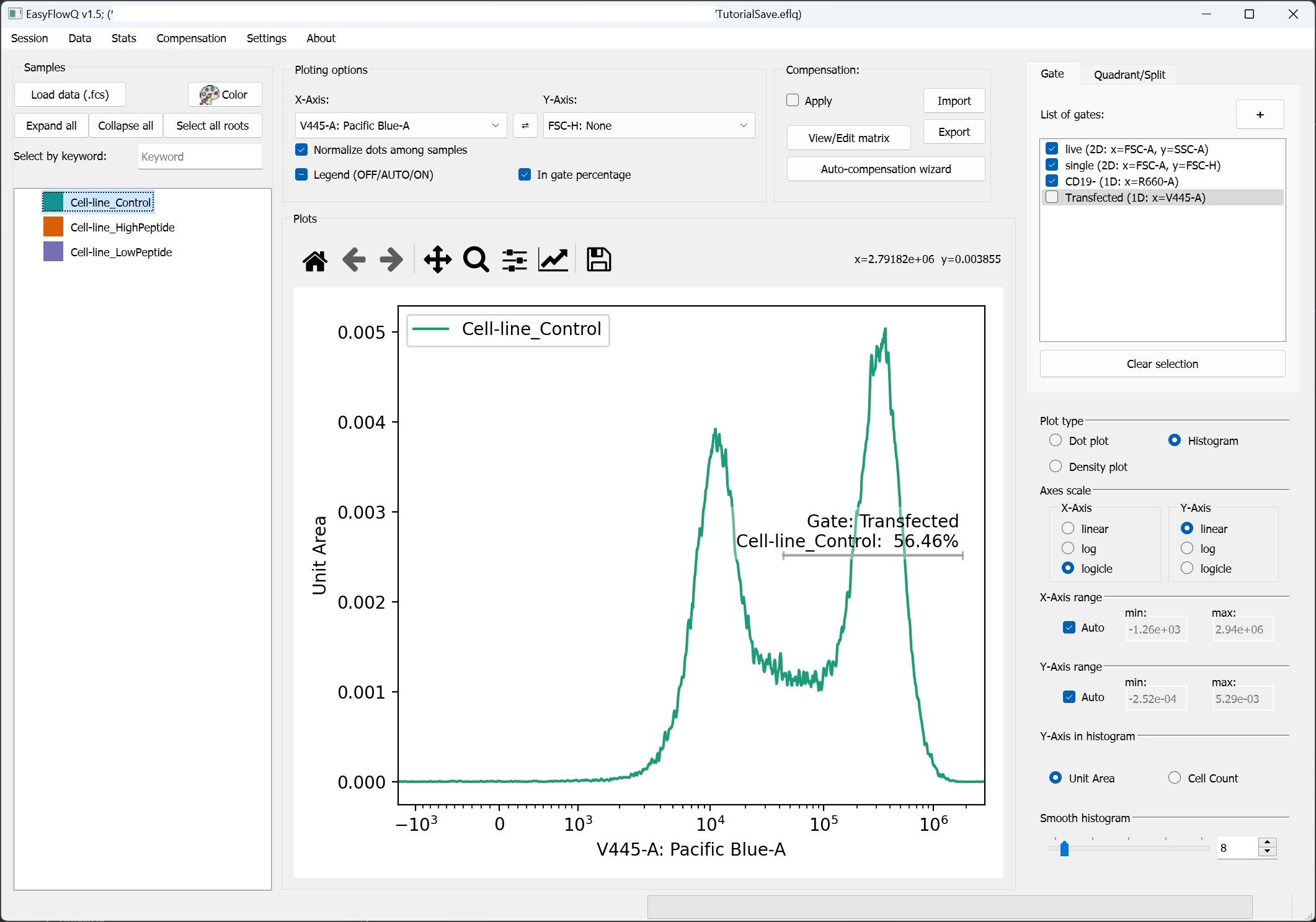
Task: Open the Data menu
Action: 80,38
